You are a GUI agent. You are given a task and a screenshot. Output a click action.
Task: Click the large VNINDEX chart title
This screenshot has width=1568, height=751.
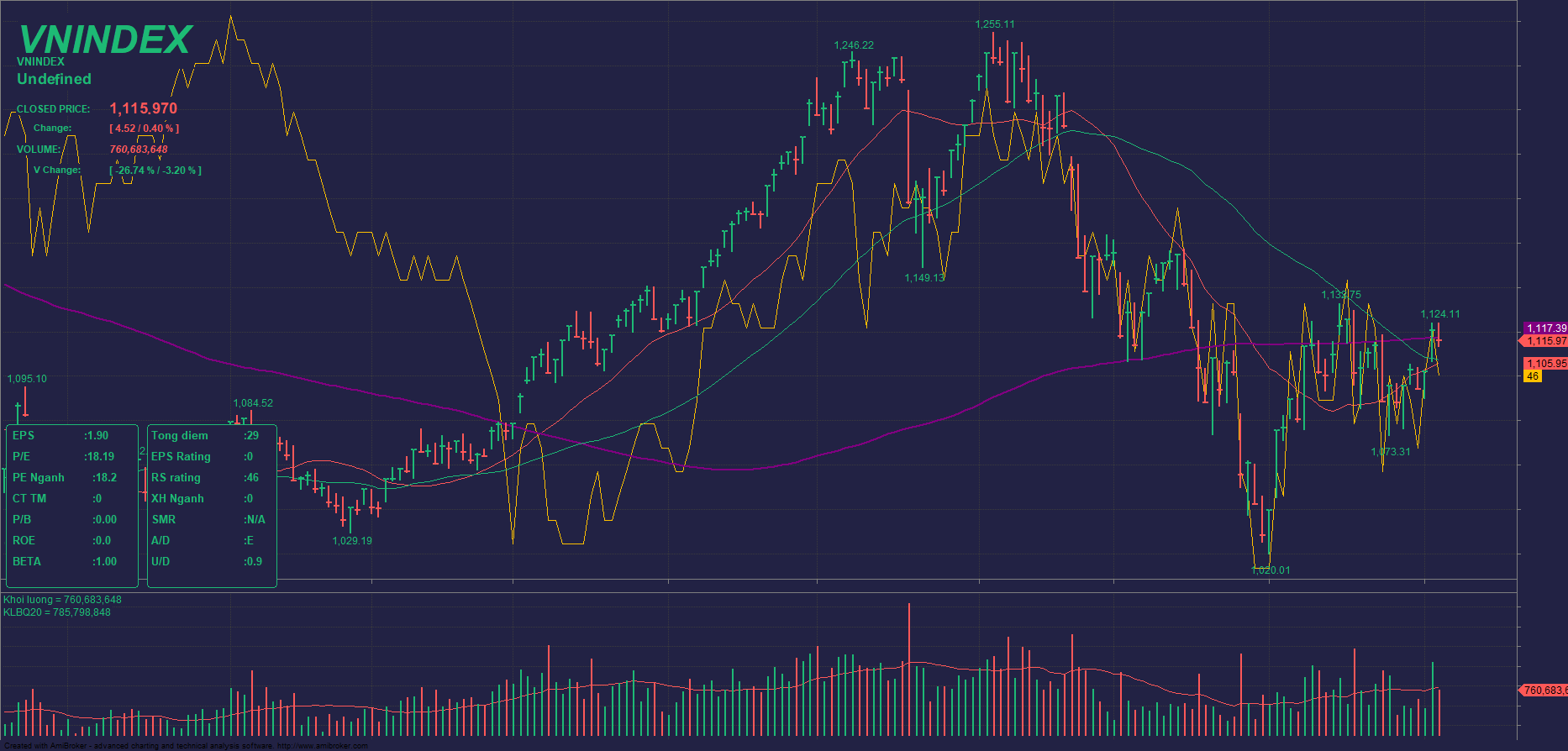pyautogui.click(x=106, y=39)
